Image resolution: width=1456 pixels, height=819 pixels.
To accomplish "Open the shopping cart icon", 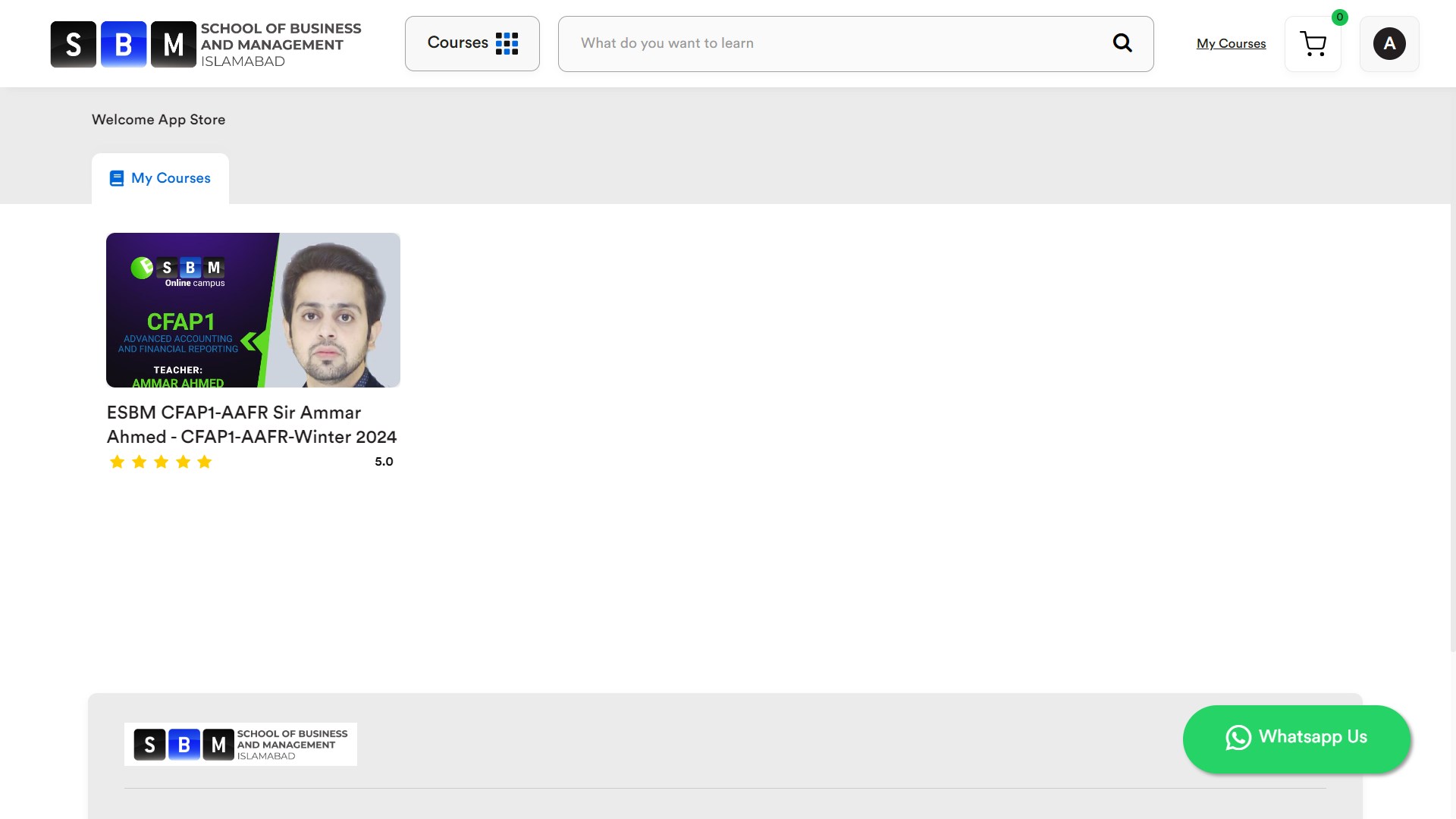I will (x=1313, y=44).
